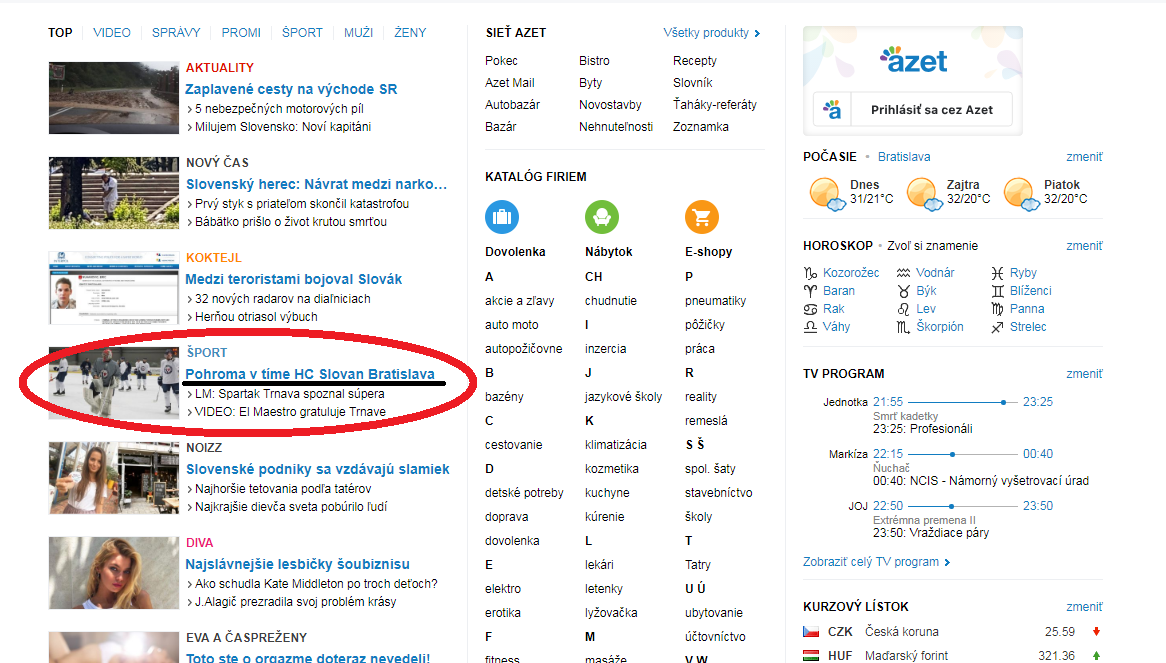Open Ťaháky-referáty link
The width and height of the screenshot is (1166, 663).
715,105
